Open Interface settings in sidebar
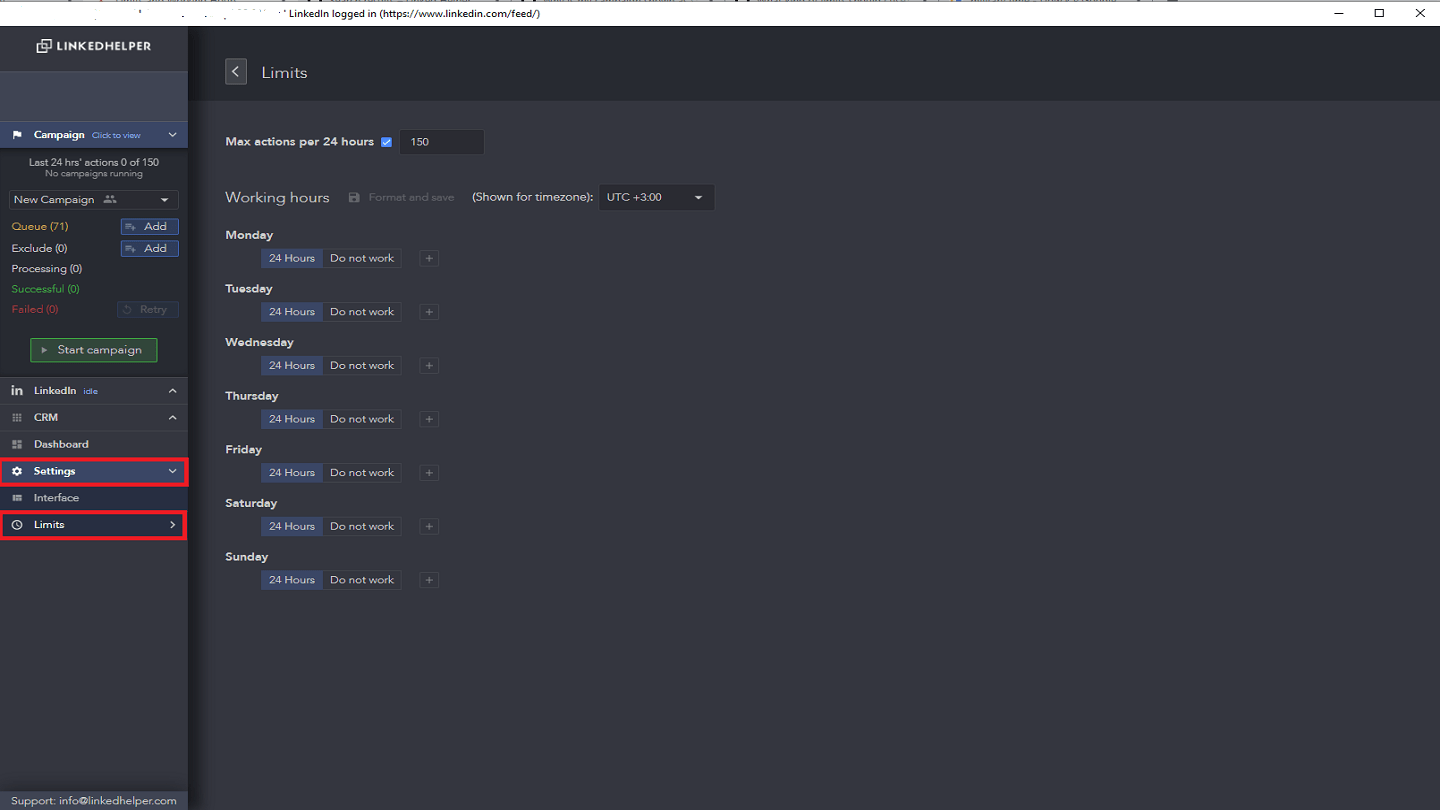 (x=94, y=498)
